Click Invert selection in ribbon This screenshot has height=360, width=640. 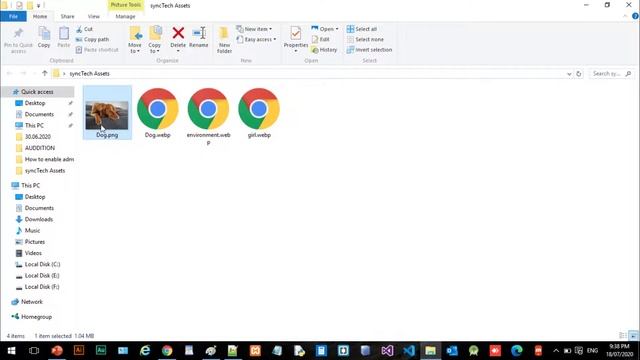(x=369, y=49)
